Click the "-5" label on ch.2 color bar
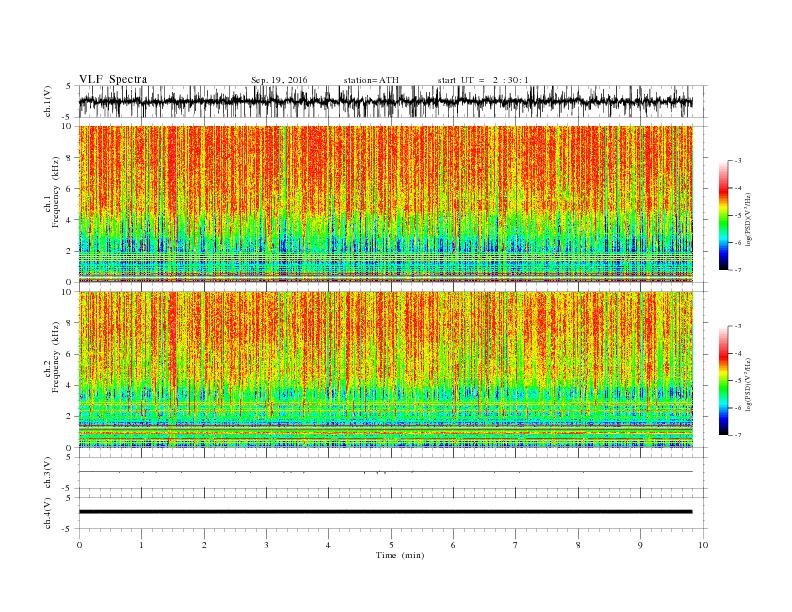Image resolution: width=792 pixels, height=612 pixels. click(x=737, y=381)
